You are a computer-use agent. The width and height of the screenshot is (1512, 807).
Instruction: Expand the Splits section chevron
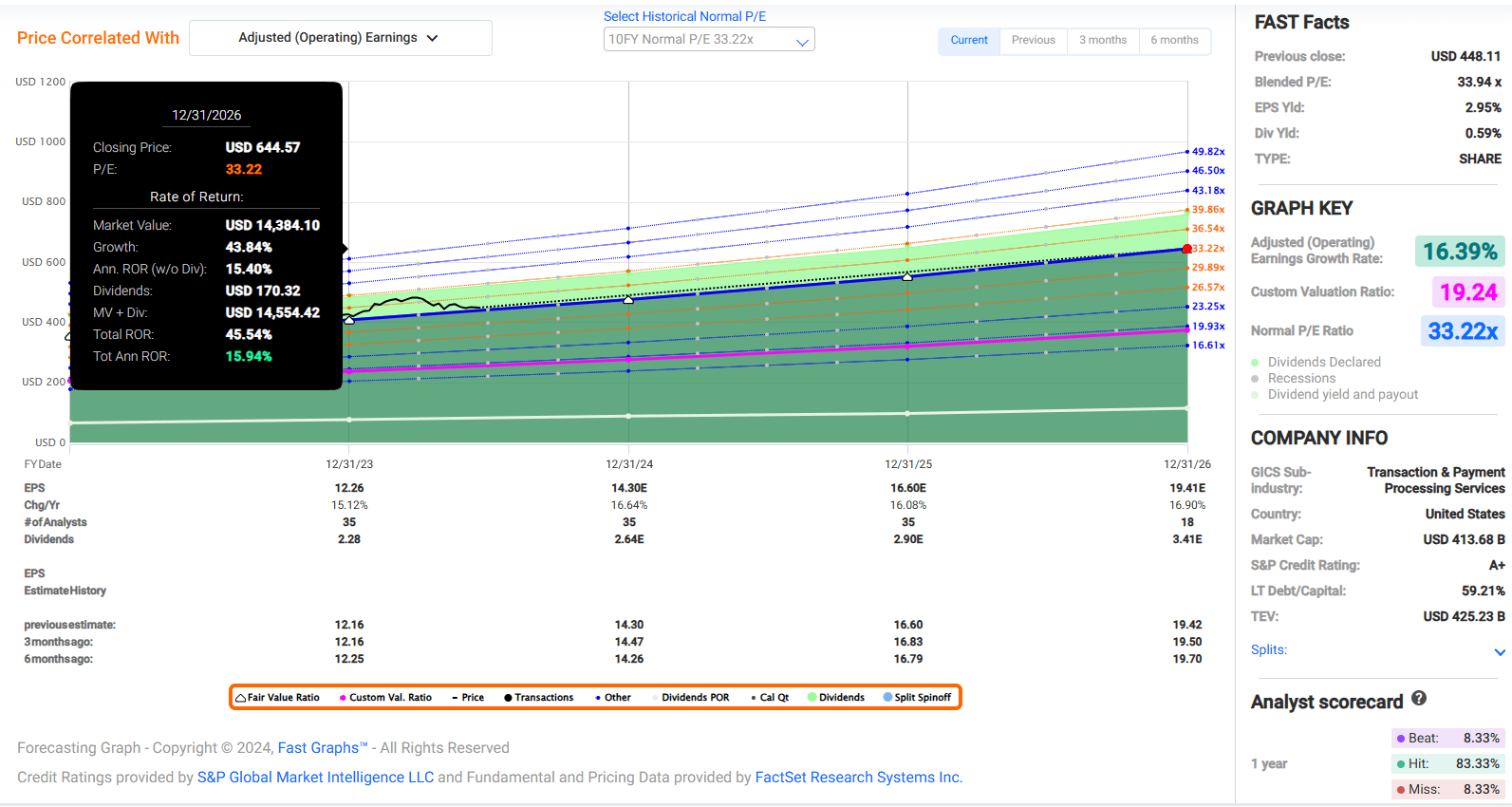pyautogui.click(x=1500, y=651)
